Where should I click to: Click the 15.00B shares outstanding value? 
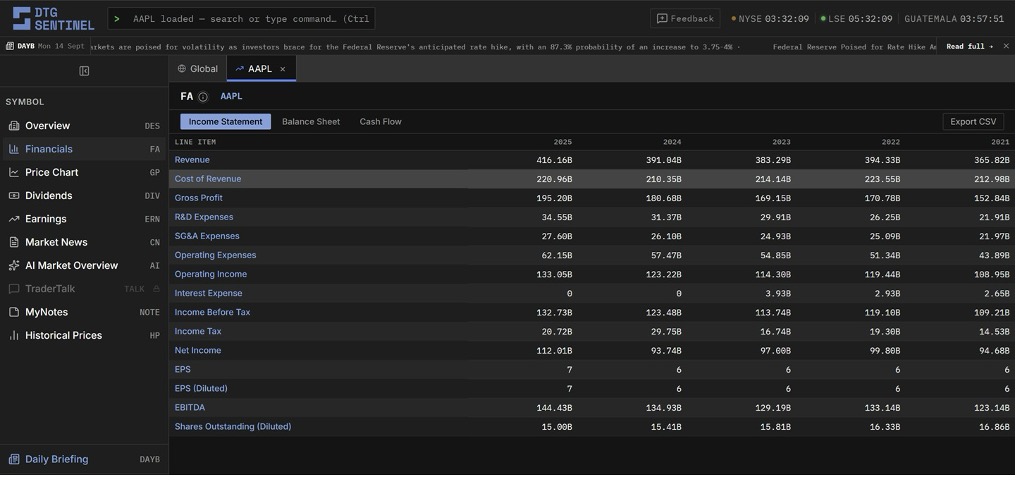tap(557, 427)
